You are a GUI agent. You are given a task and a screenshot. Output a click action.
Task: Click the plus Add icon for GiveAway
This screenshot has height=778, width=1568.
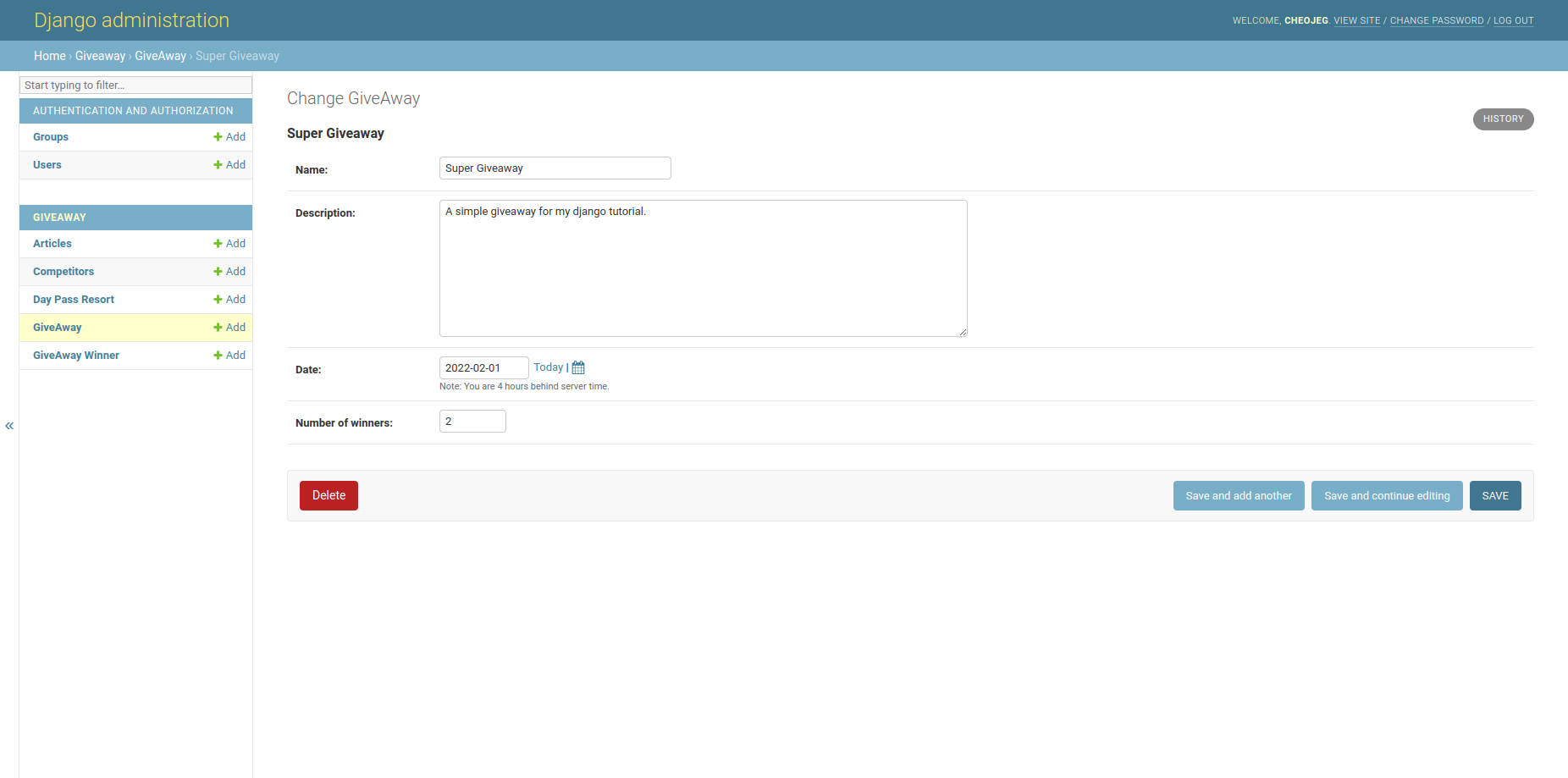(x=218, y=328)
